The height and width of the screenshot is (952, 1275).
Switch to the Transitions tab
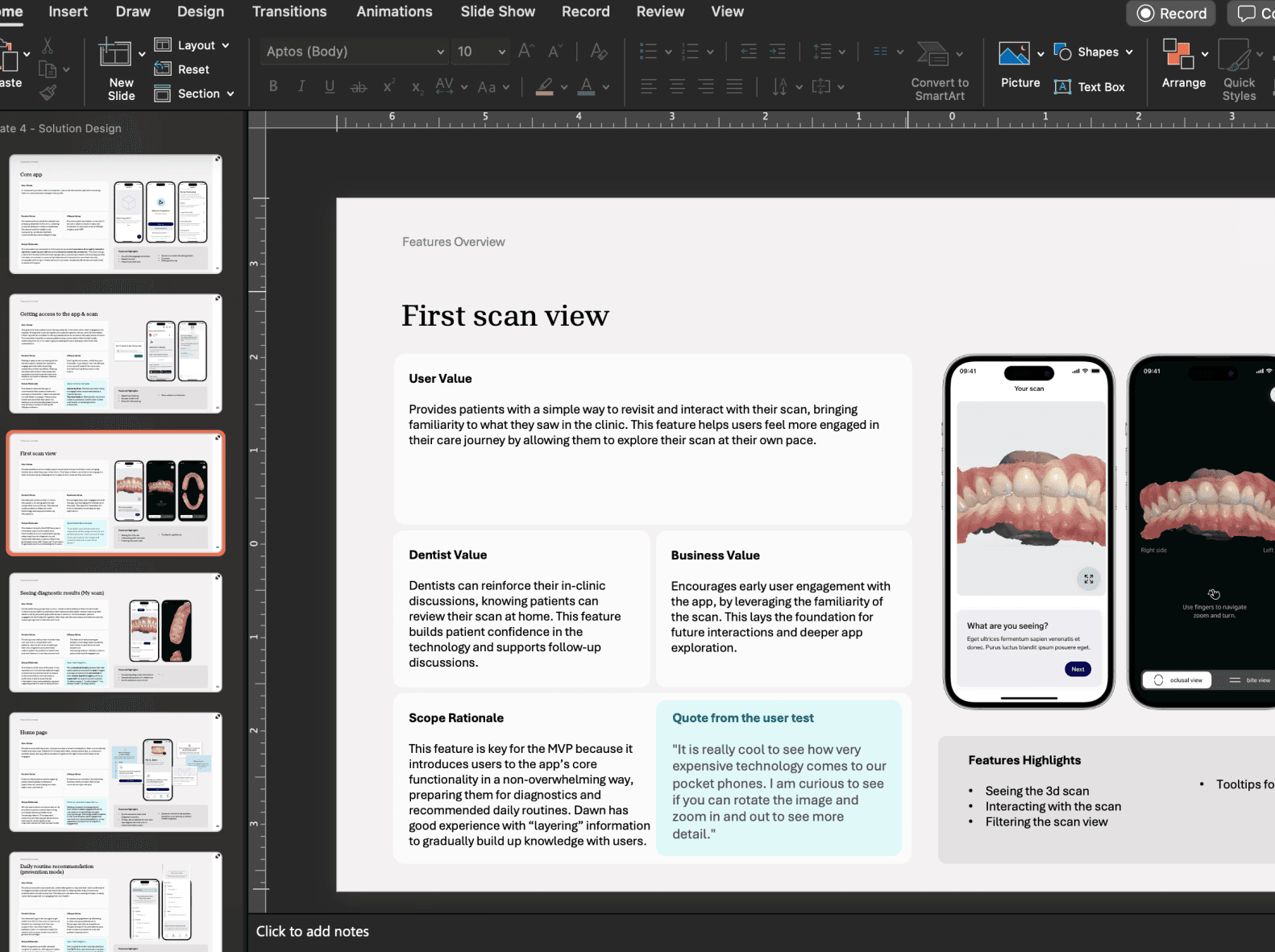tap(289, 12)
